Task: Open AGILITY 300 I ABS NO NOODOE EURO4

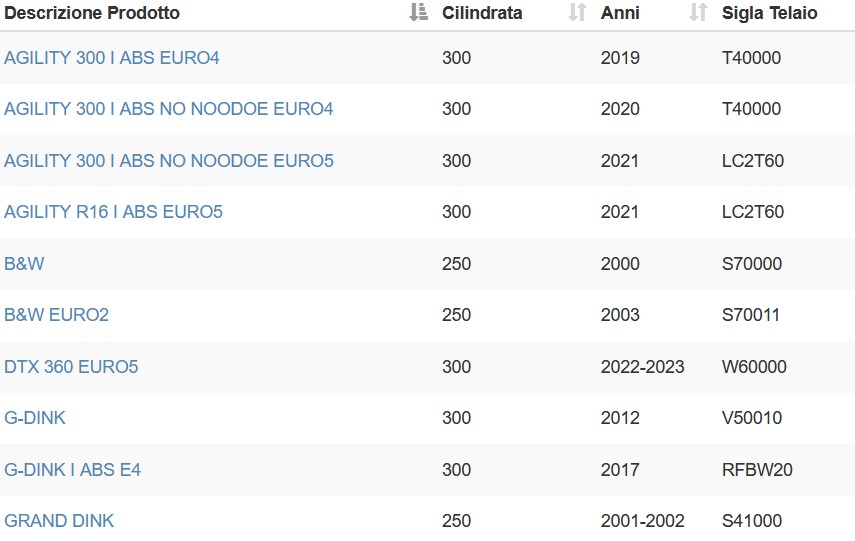Action: click(168, 109)
